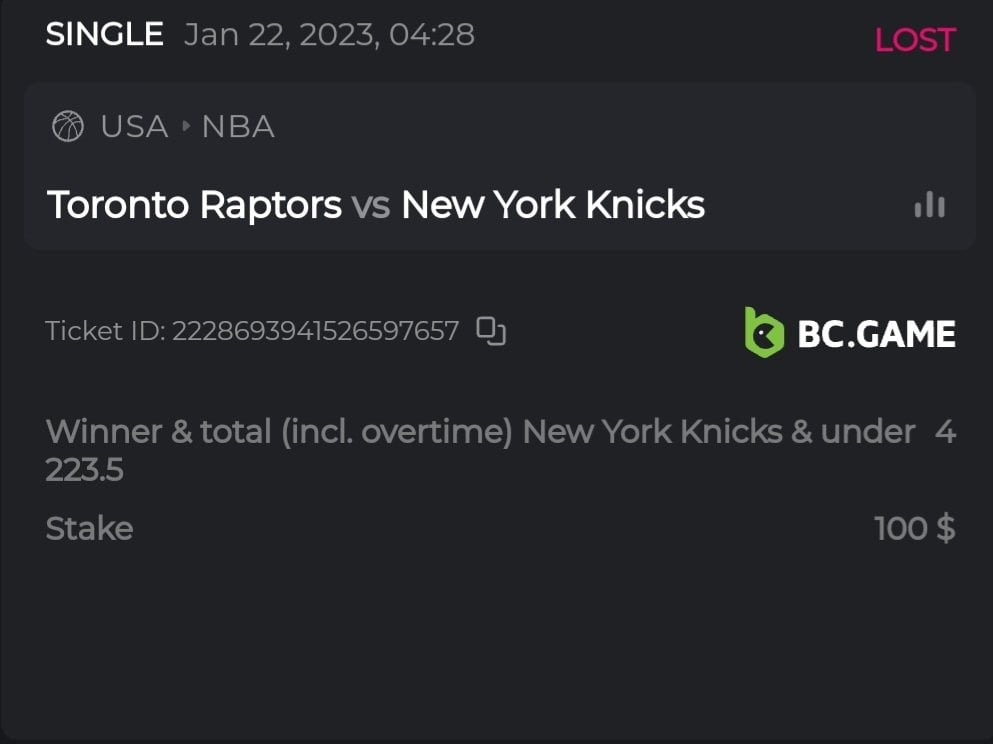The width and height of the screenshot is (993, 744).
Task: Click the 100 $ stake amount
Action: (x=914, y=528)
